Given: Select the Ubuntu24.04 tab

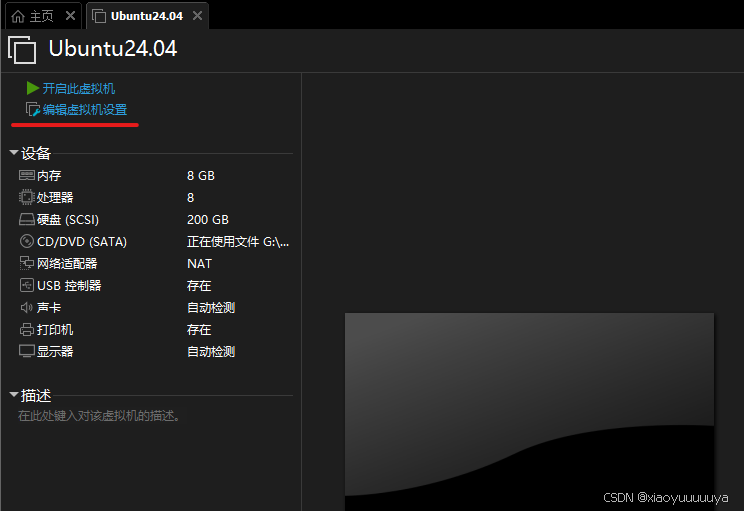Looking at the screenshot, I should click(147, 16).
